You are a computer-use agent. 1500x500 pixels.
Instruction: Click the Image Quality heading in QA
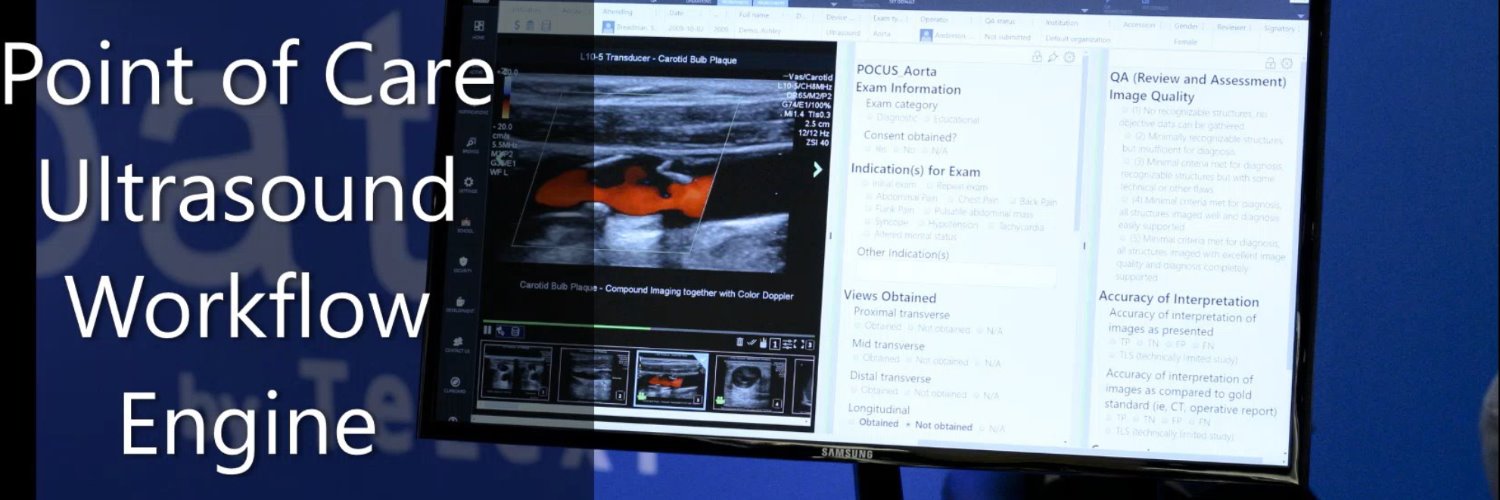[x=1152, y=96]
